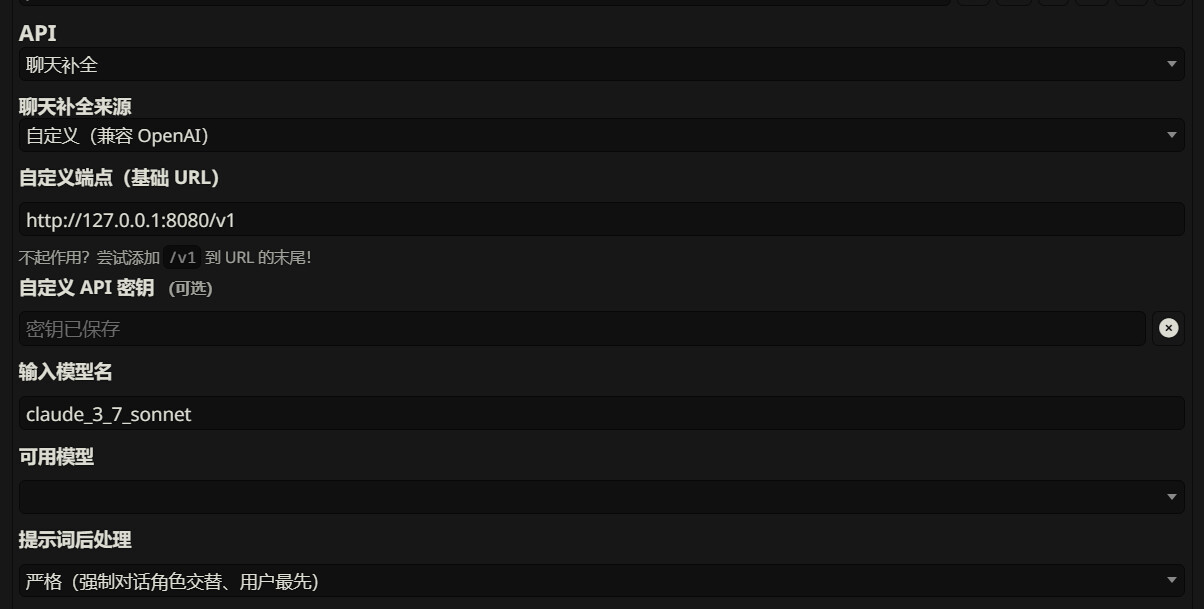Image resolution: width=1204 pixels, height=609 pixels.
Task: Focus the 密钥已保存 API key field
Action: click(x=580, y=329)
